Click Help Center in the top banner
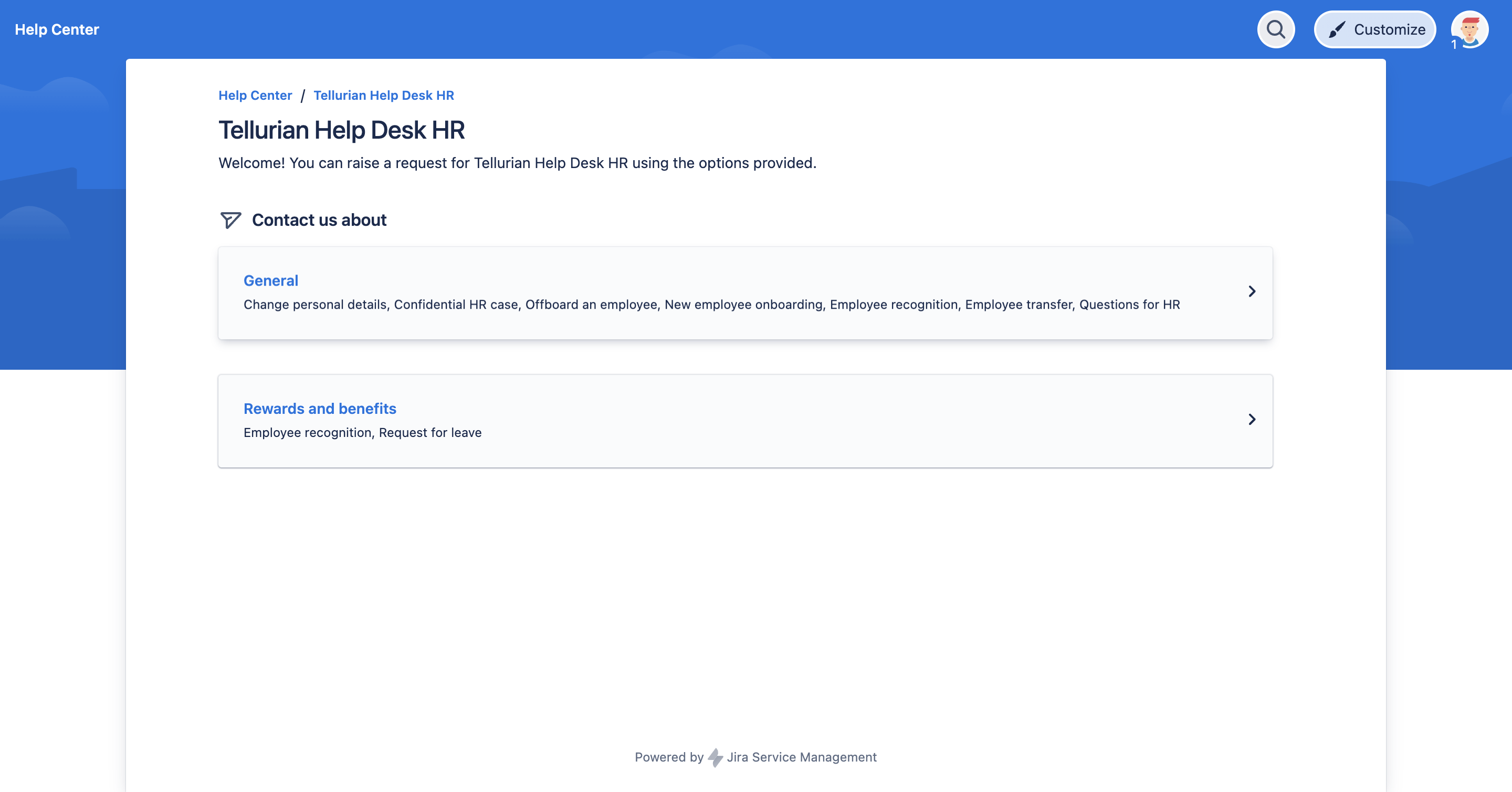The height and width of the screenshot is (792, 1512). click(x=57, y=29)
